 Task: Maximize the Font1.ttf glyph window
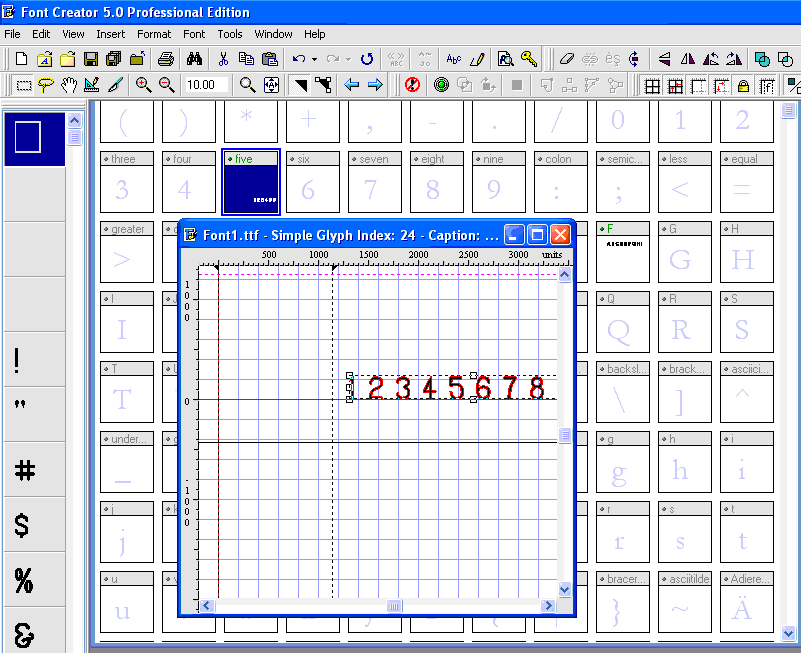(x=537, y=235)
